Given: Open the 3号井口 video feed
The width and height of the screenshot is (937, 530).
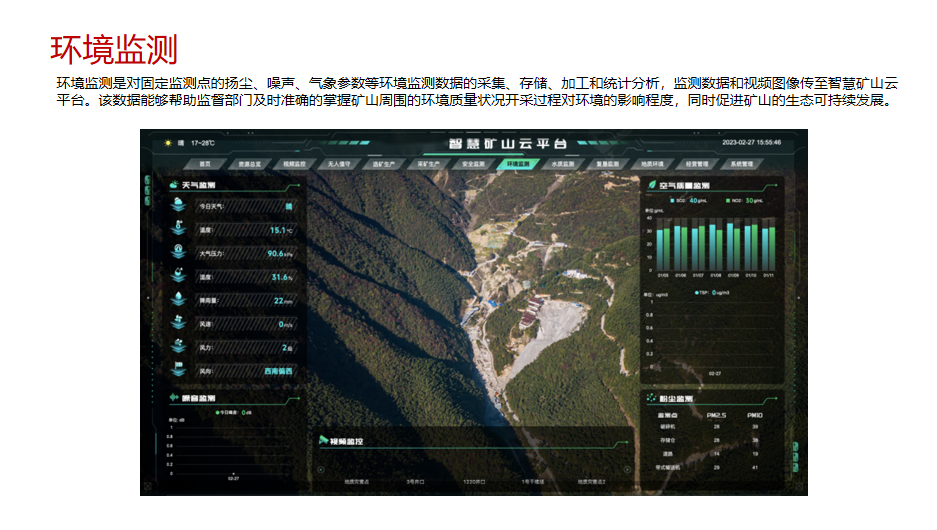Looking at the screenshot, I should (x=416, y=481).
